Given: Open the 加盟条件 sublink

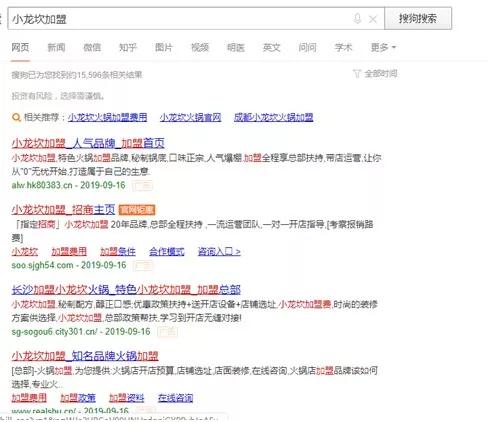Looking at the screenshot, I should click(x=118, y=251).
